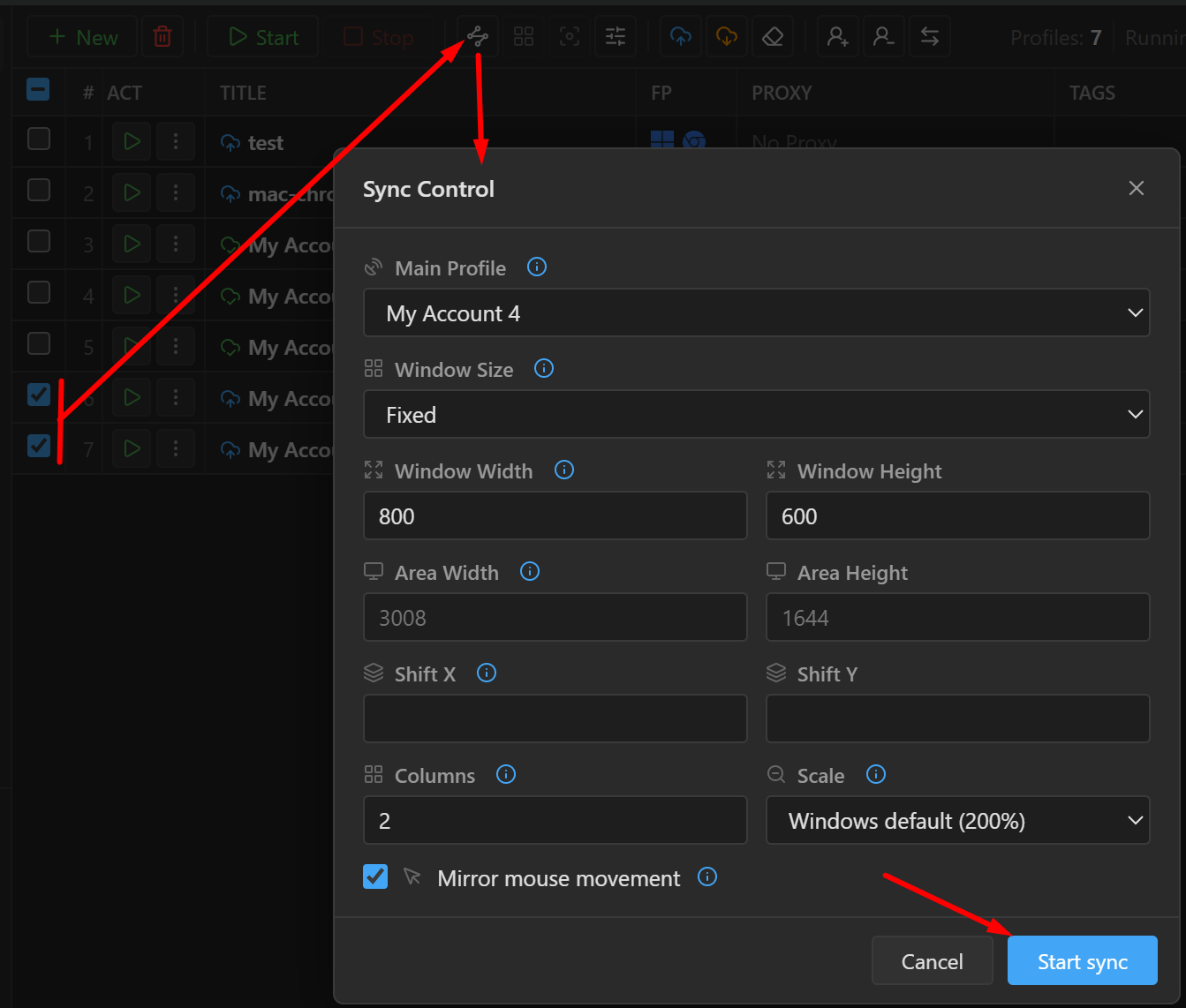The width and height of the screenshot is (1186, 1008).
Task: Uncheck the checkbox for row 7
Action: (x=39, y=446)
